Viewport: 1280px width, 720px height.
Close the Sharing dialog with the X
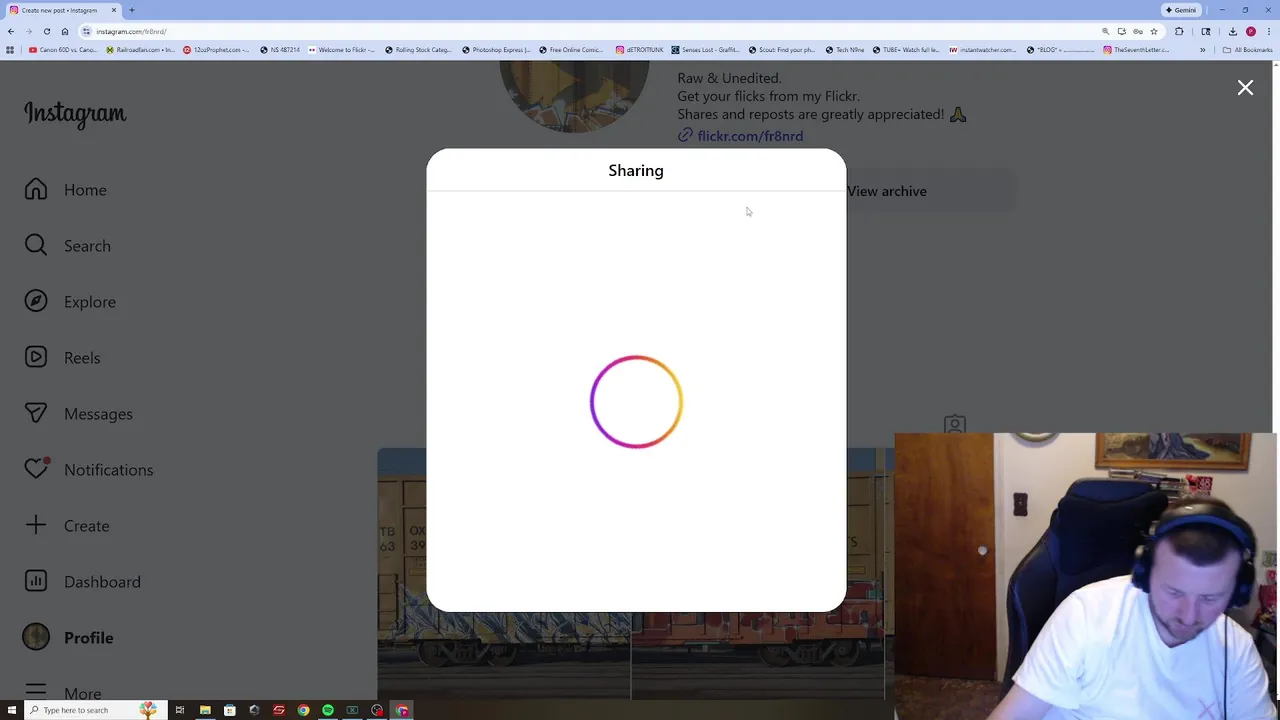[x=1245, y=88]
